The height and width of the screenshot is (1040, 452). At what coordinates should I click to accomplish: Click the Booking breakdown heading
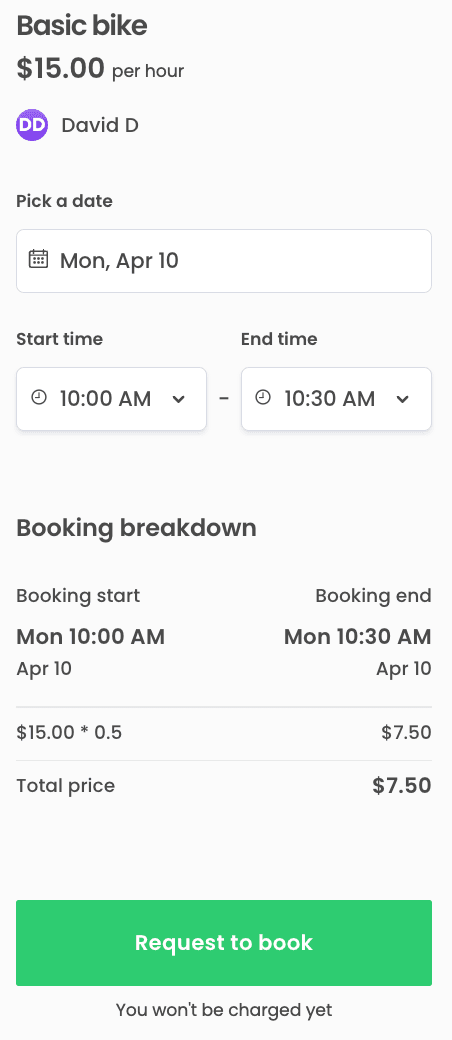[x=136, y=528]
